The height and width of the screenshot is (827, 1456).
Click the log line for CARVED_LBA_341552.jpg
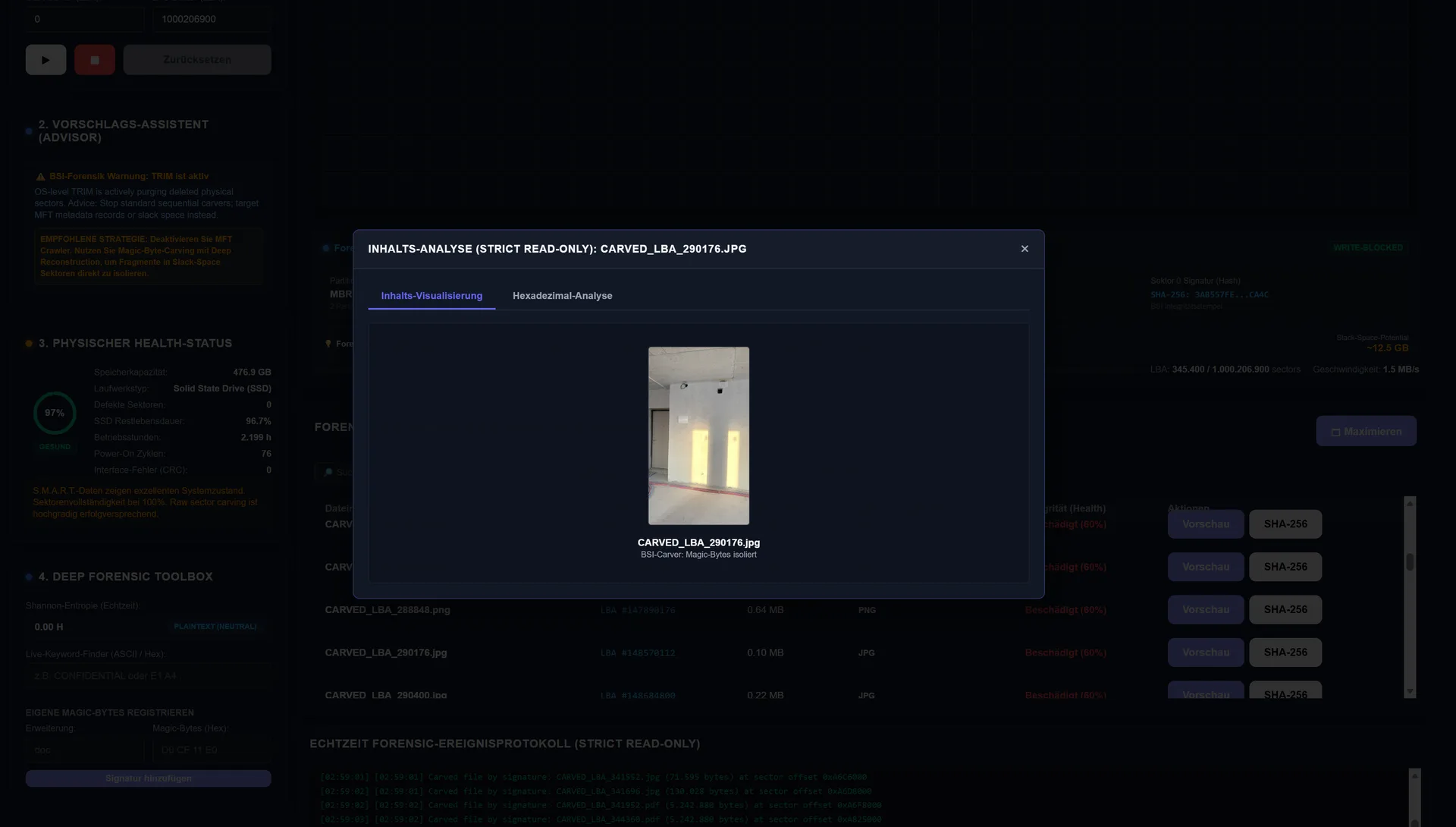coord(593,777)
